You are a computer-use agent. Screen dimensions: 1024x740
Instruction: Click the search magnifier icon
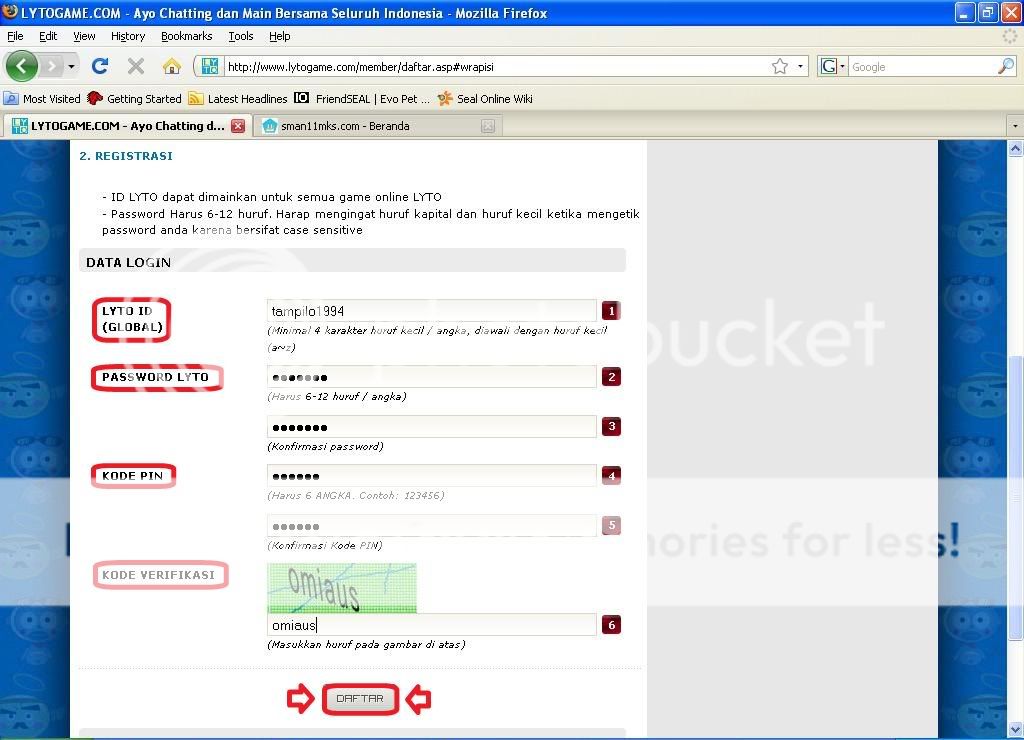(x=1005, y=67)
